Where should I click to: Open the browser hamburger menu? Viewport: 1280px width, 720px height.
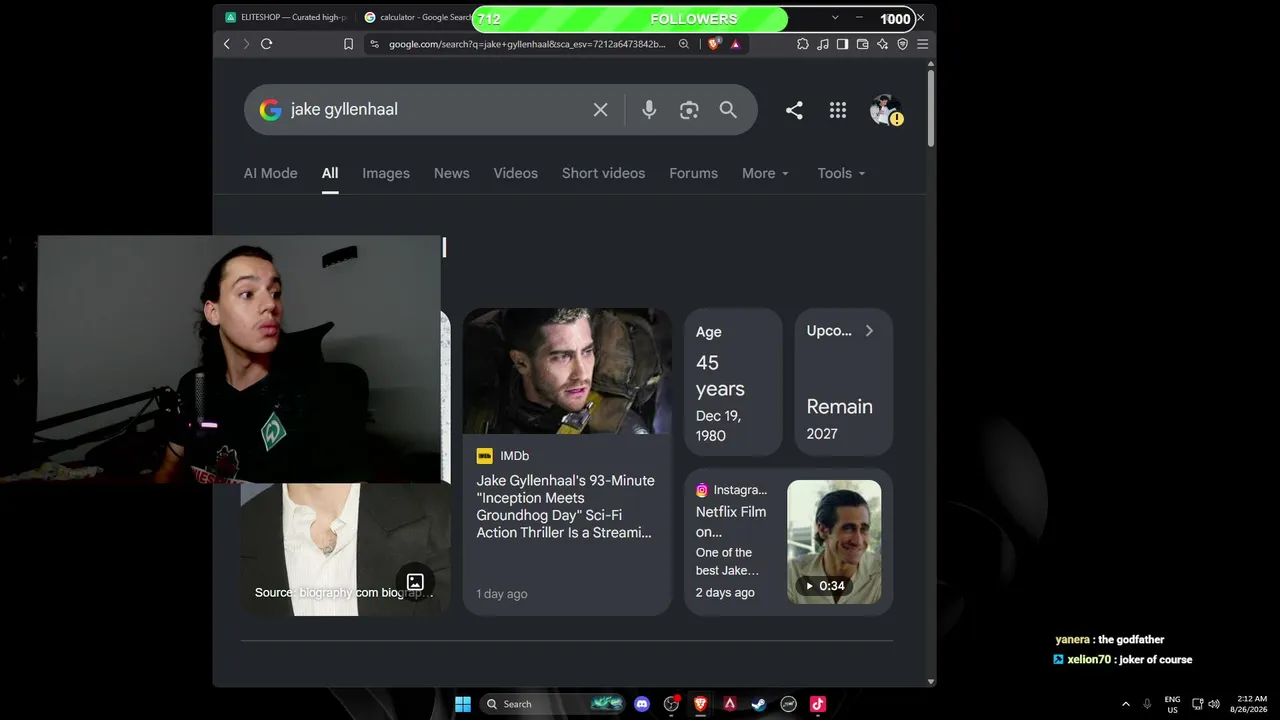pyautogui.click(x=922, y=44)
